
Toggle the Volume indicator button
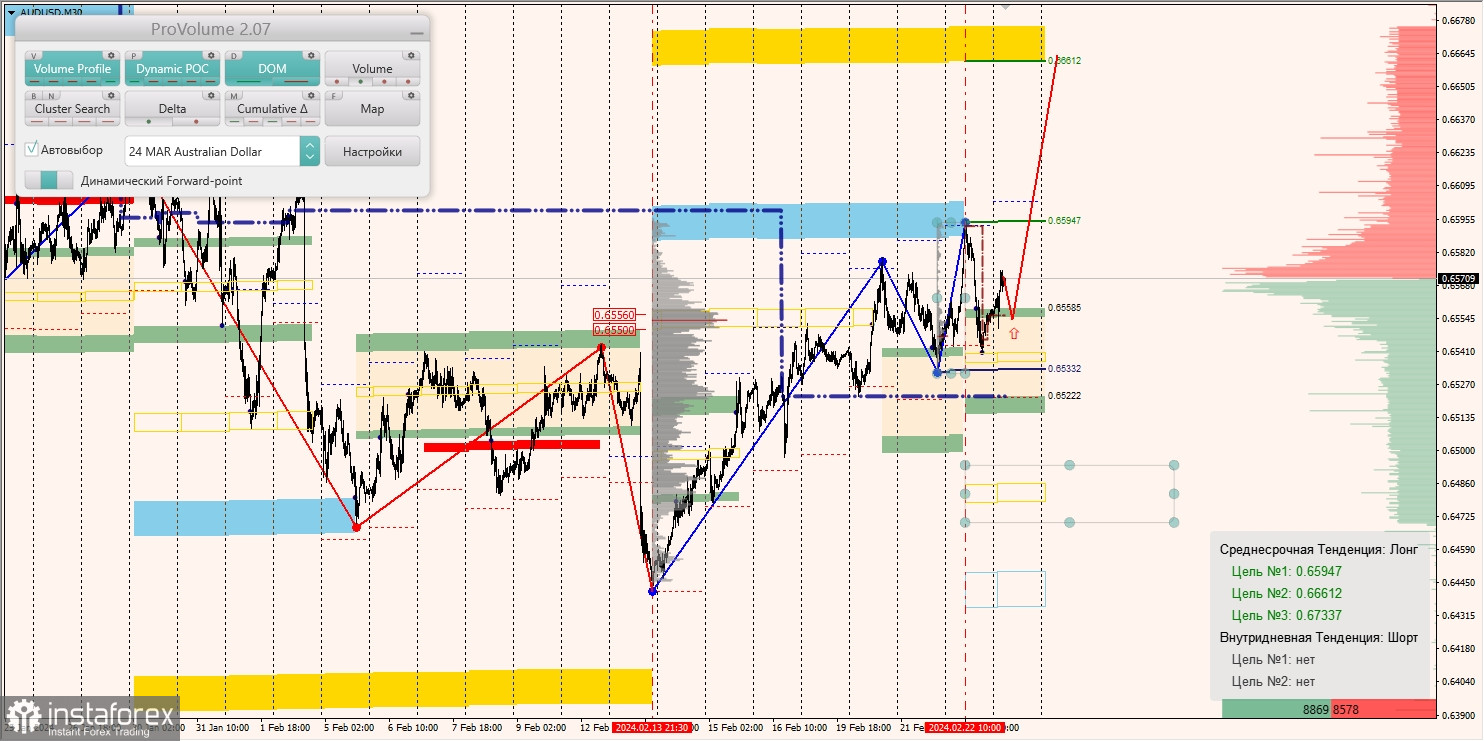(x=372, y=69)
